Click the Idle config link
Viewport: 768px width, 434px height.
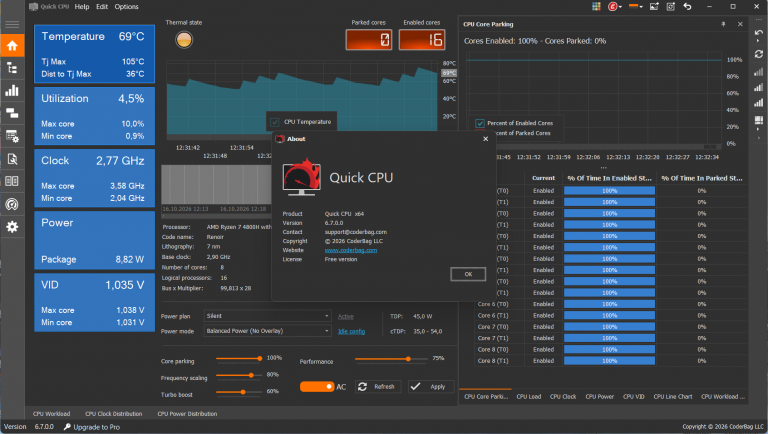351,332
